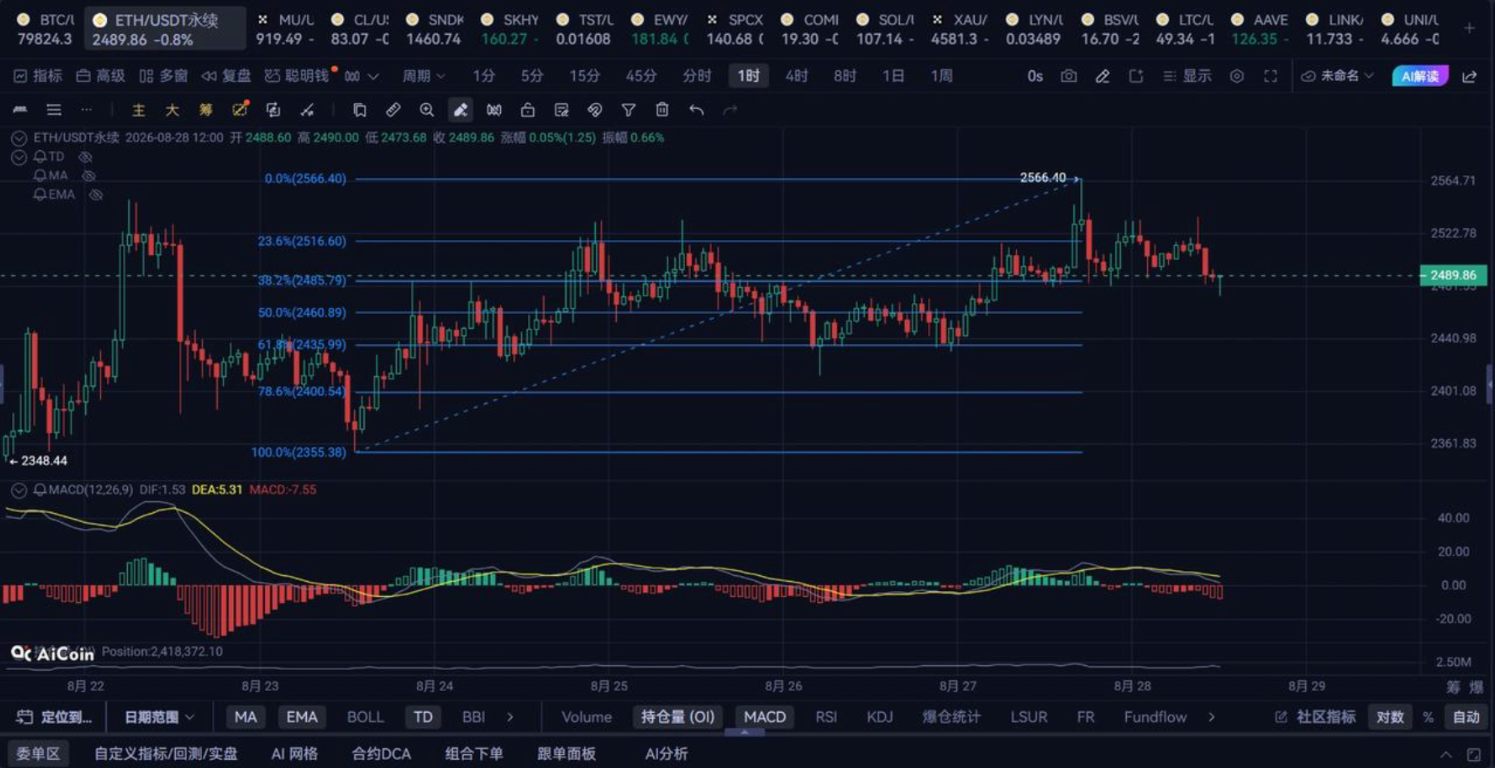This screenshot has width=1495, height=768.
Task: Open the three-dots more tools menu
Action: point(87,110)
